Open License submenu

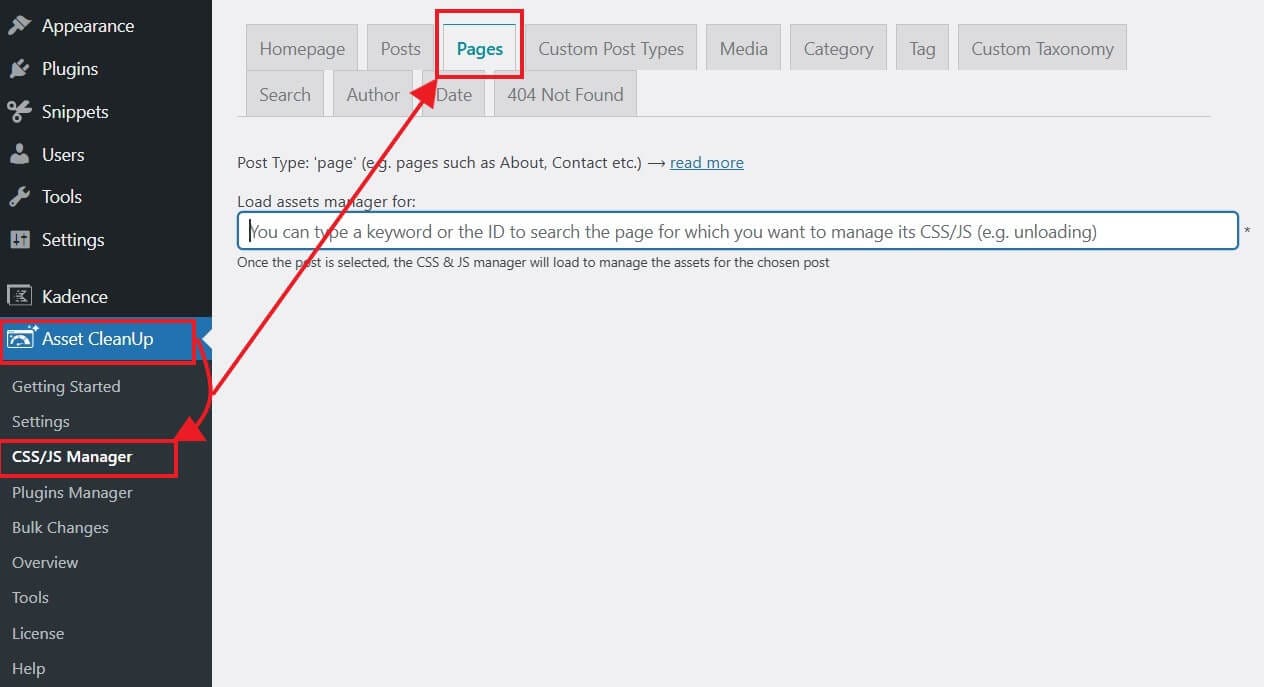38,634
